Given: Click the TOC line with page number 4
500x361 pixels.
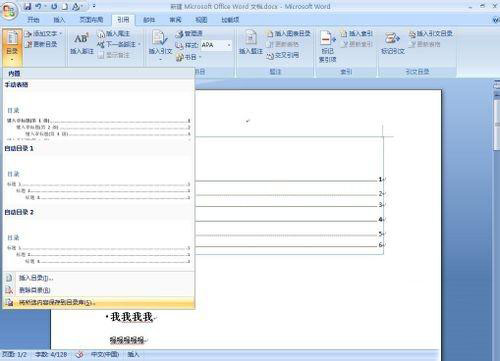Looking at the screenshot, I should pos(289,220).
